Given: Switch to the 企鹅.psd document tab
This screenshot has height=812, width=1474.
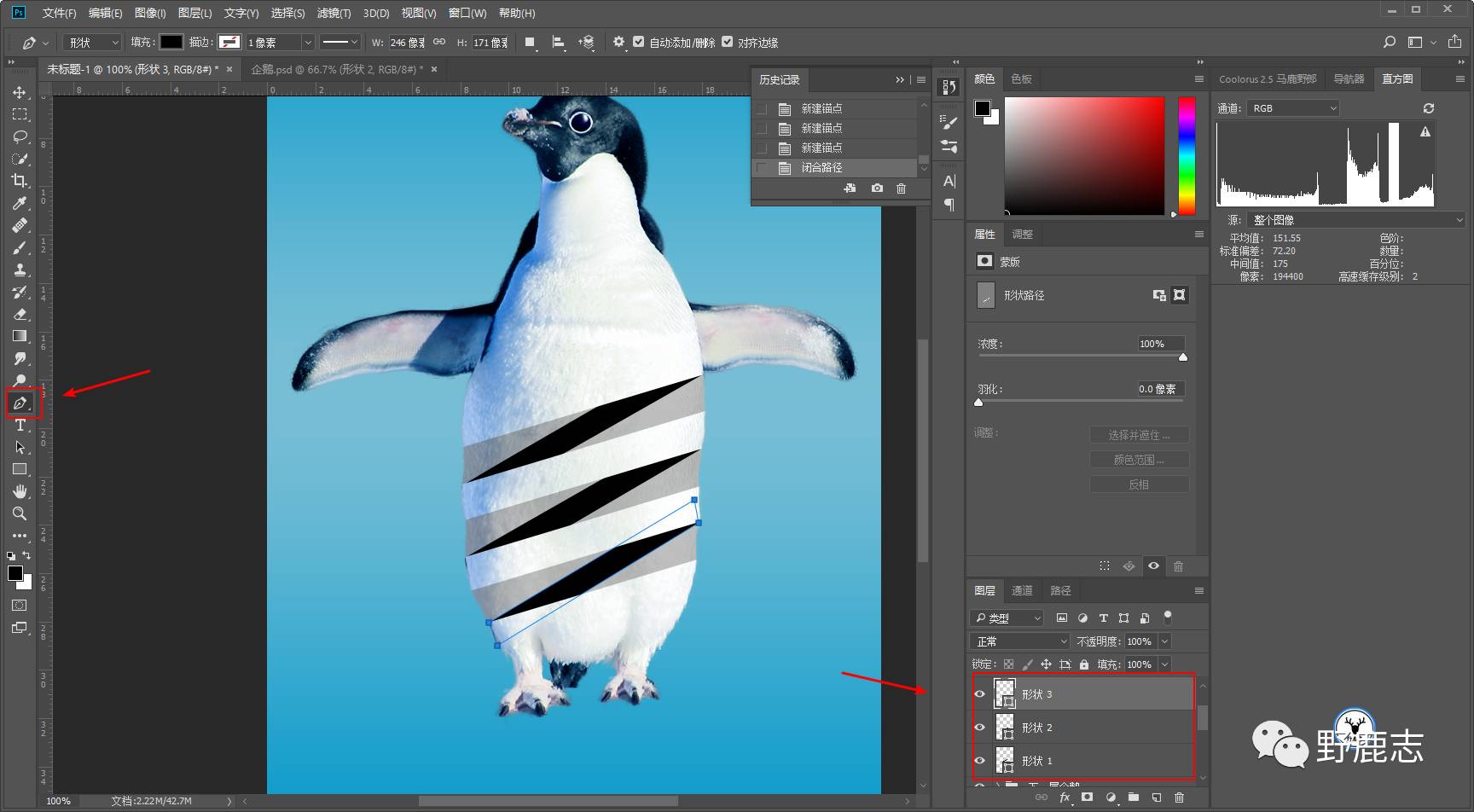Looking at the screenshot, I should [x=336, y=69].
